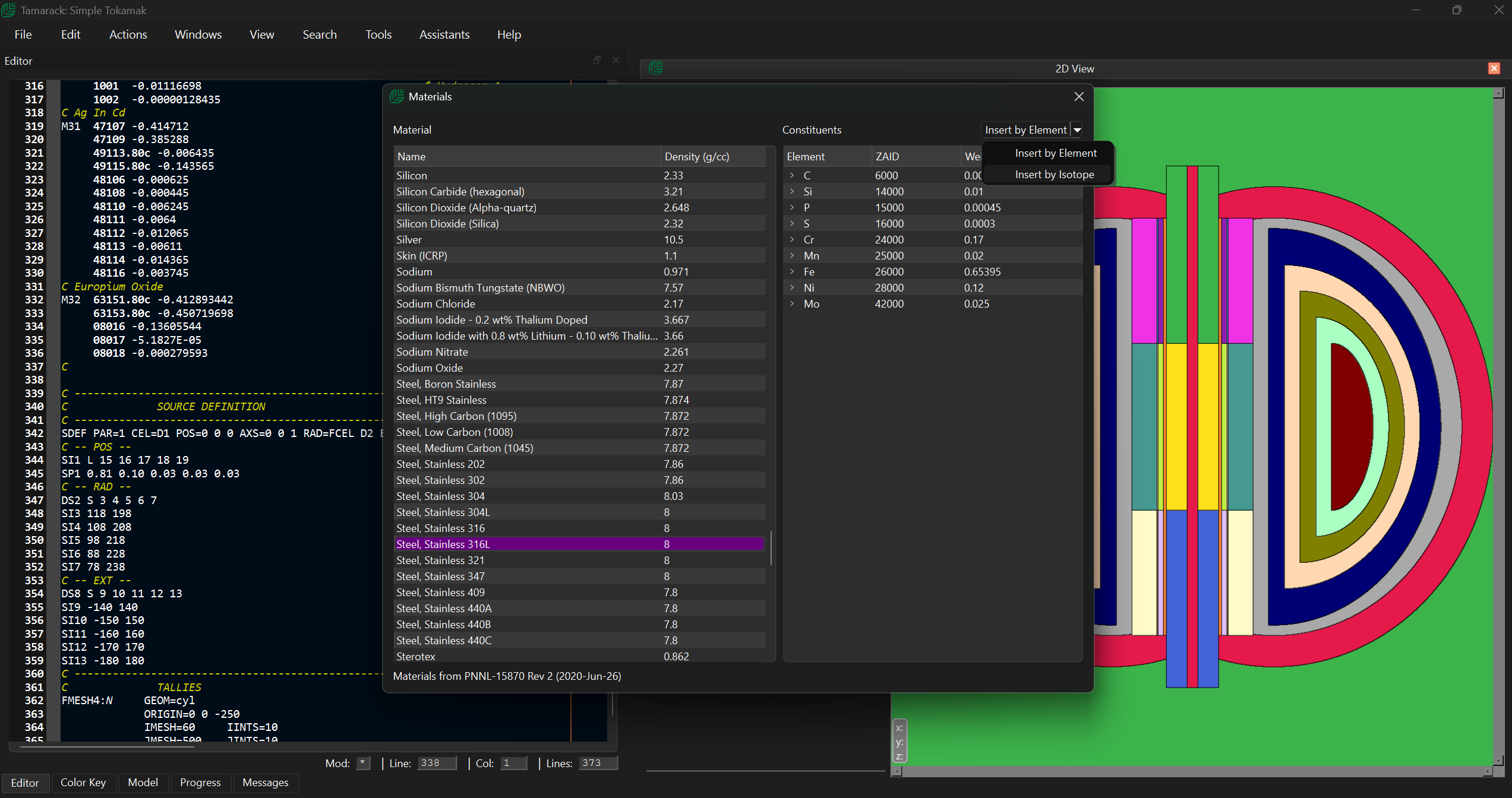Click the Tamarack app icon in title bar
Viewport: 1512px width, 798px height.
[x=8, y=10]
